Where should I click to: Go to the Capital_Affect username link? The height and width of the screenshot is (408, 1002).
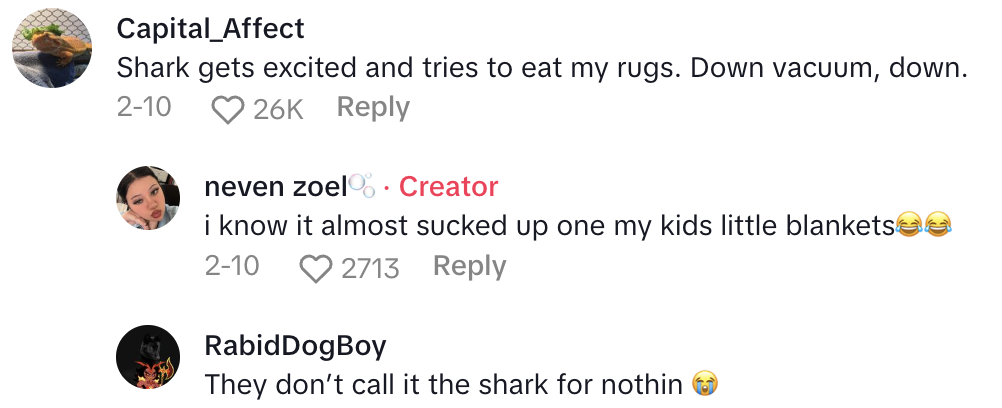coord(210,29)
